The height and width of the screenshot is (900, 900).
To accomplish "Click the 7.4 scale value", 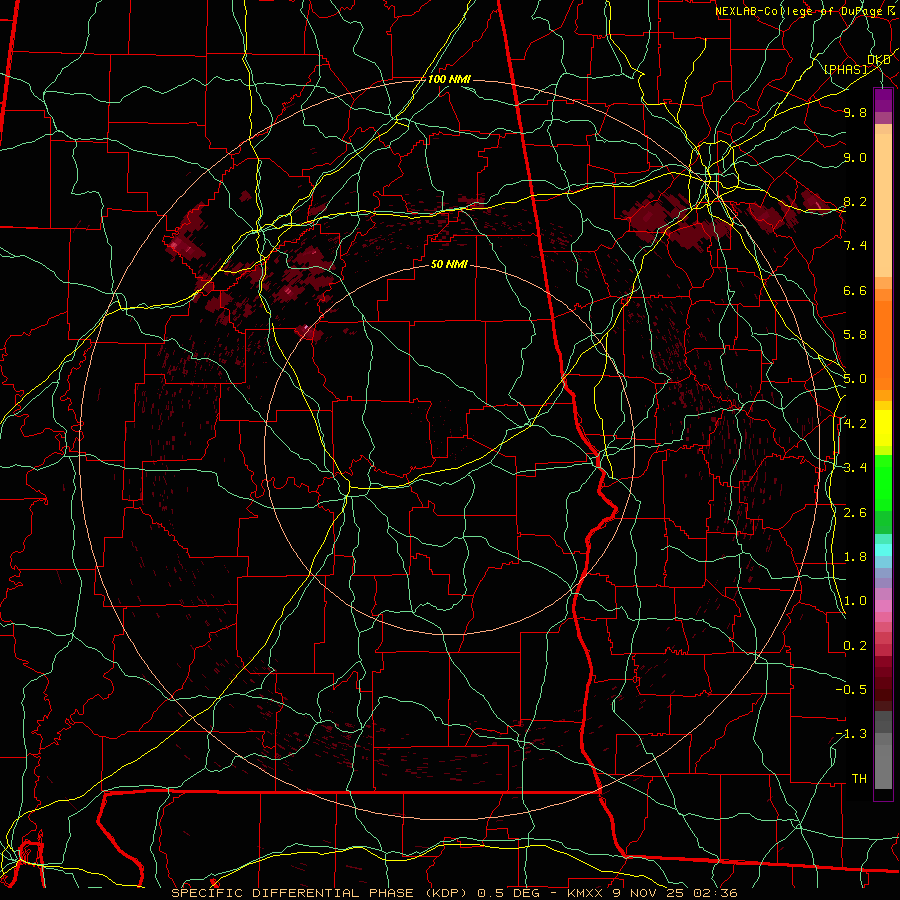I will [x=855, y=246].
